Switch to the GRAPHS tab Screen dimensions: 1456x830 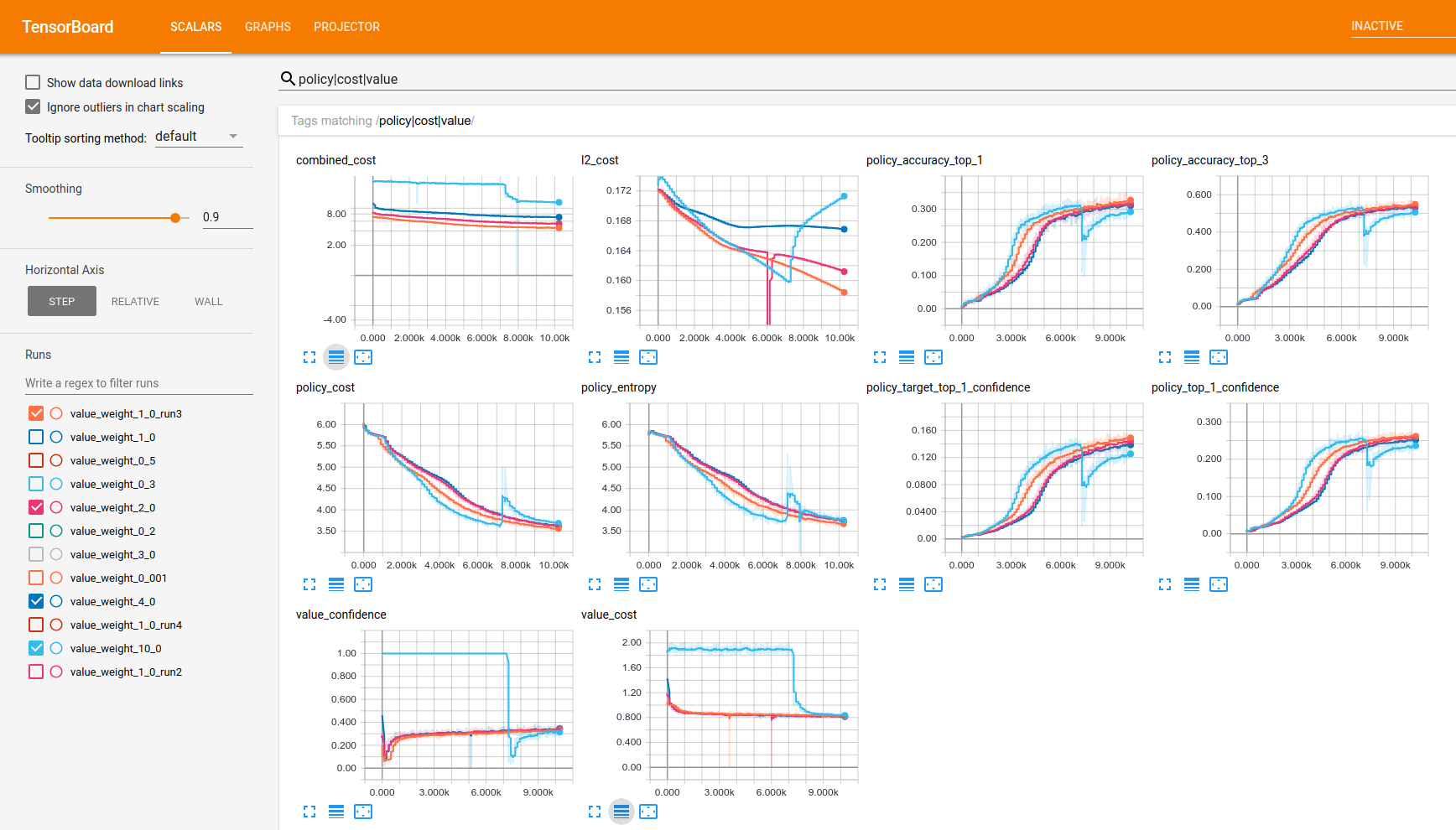pyautogui.click(x=268, y=27)
